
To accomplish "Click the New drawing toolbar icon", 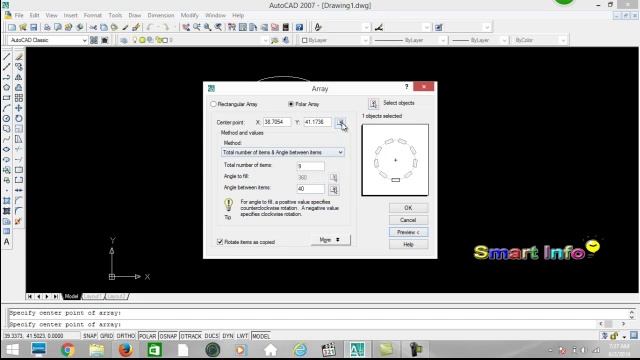I will pyautogui.click(x=12, y=27).
